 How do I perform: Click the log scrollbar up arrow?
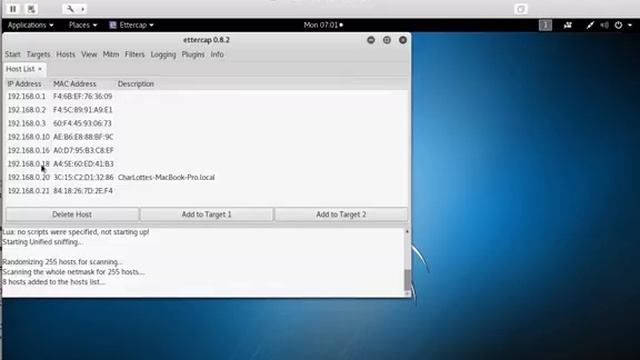point(407,231)
